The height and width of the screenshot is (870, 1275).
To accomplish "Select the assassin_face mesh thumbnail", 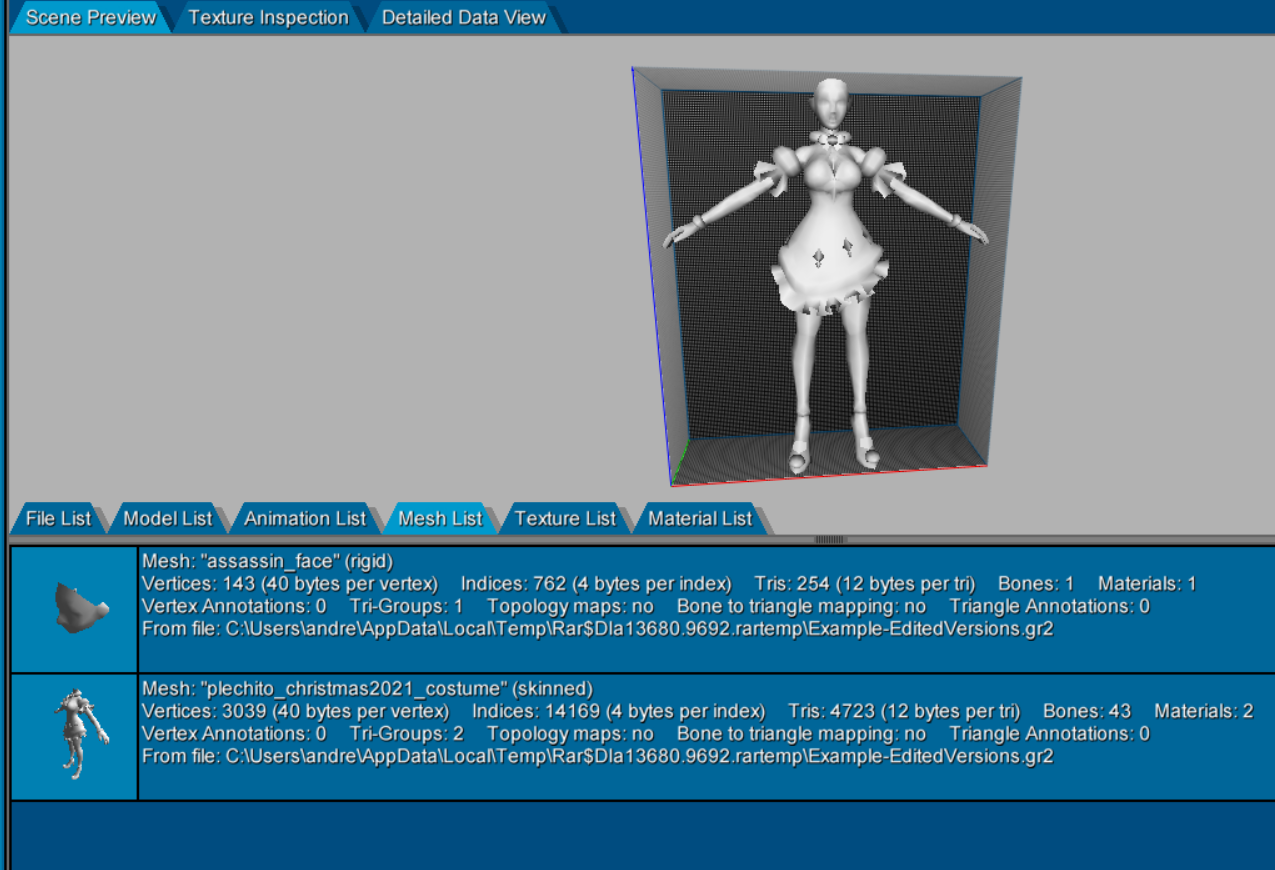I will [x=74, y=609].
